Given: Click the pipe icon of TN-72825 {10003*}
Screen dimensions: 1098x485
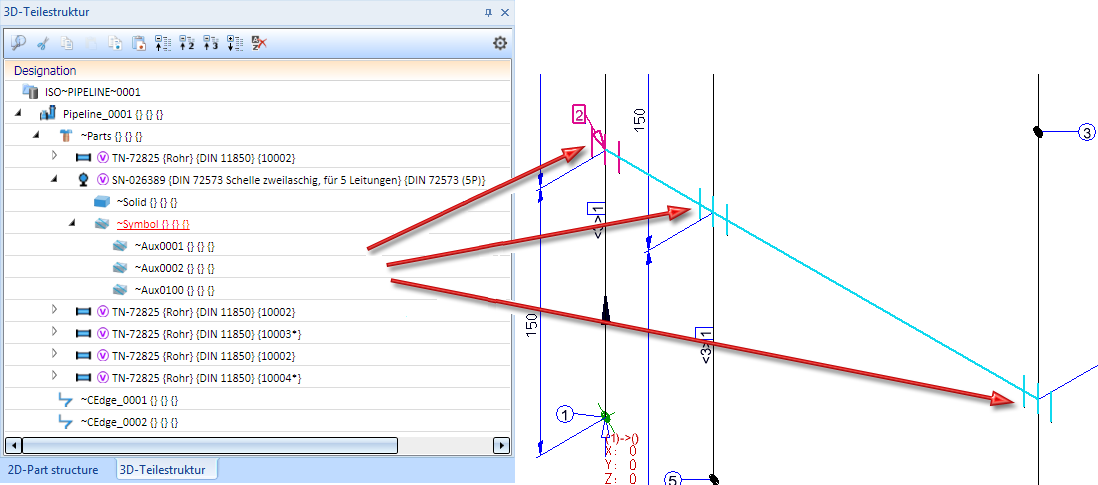Looking at the screenshot, I should click(84, 335).
